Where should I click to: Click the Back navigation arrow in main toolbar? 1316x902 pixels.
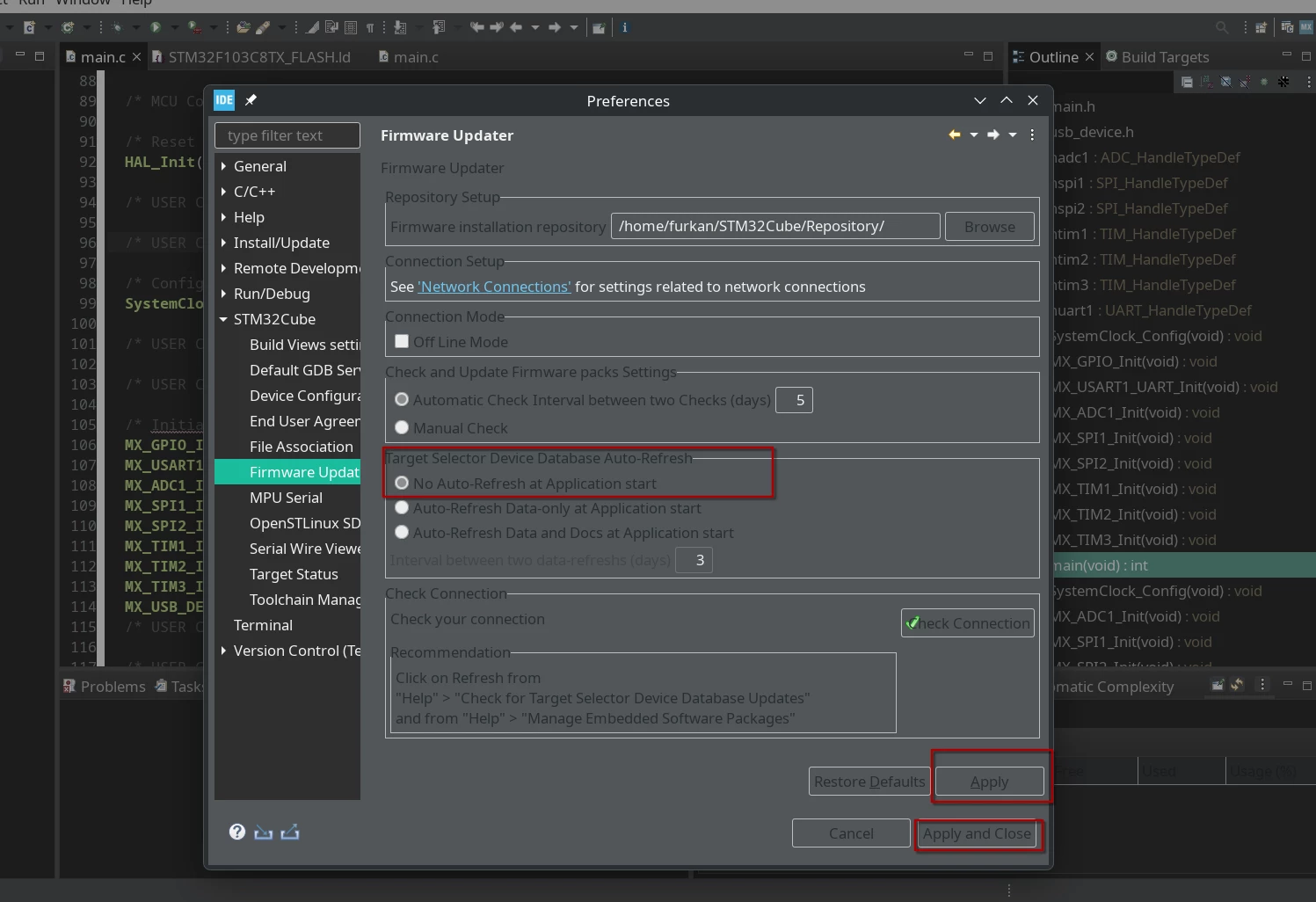click(516, 27)
